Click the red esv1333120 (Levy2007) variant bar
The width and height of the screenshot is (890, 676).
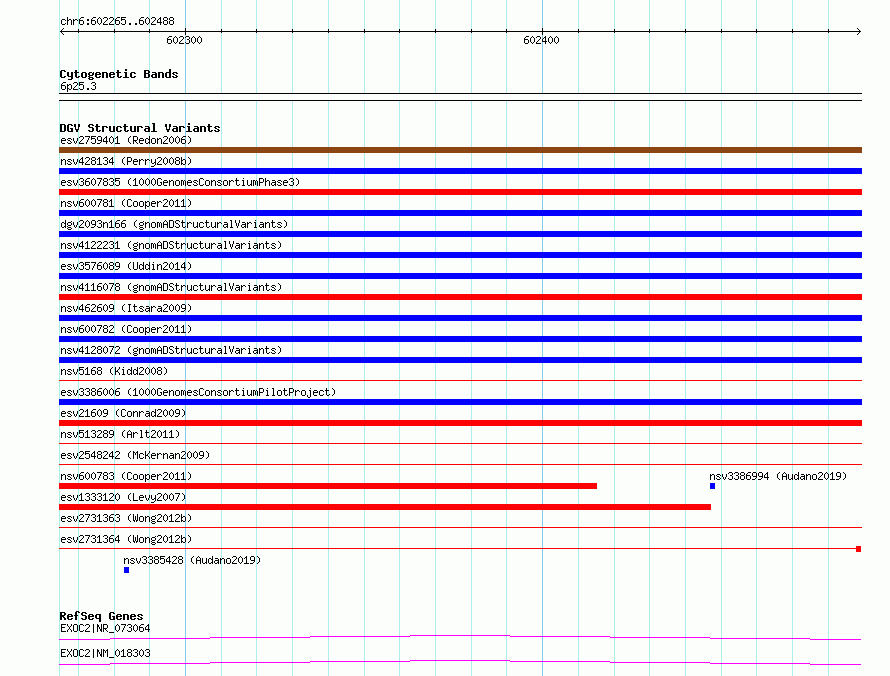[x=385, y=507]
